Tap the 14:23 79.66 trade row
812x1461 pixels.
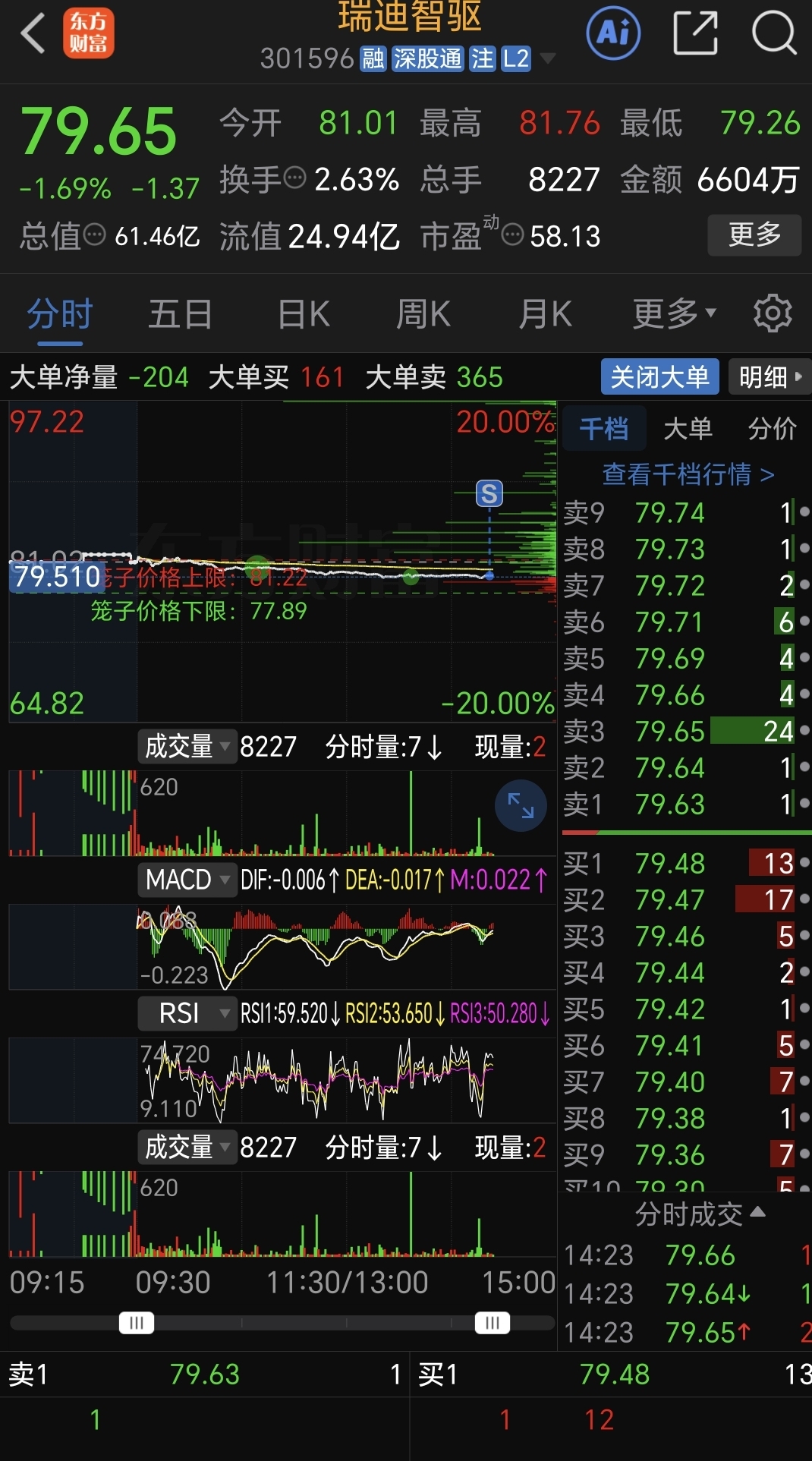pos(686,1255)
